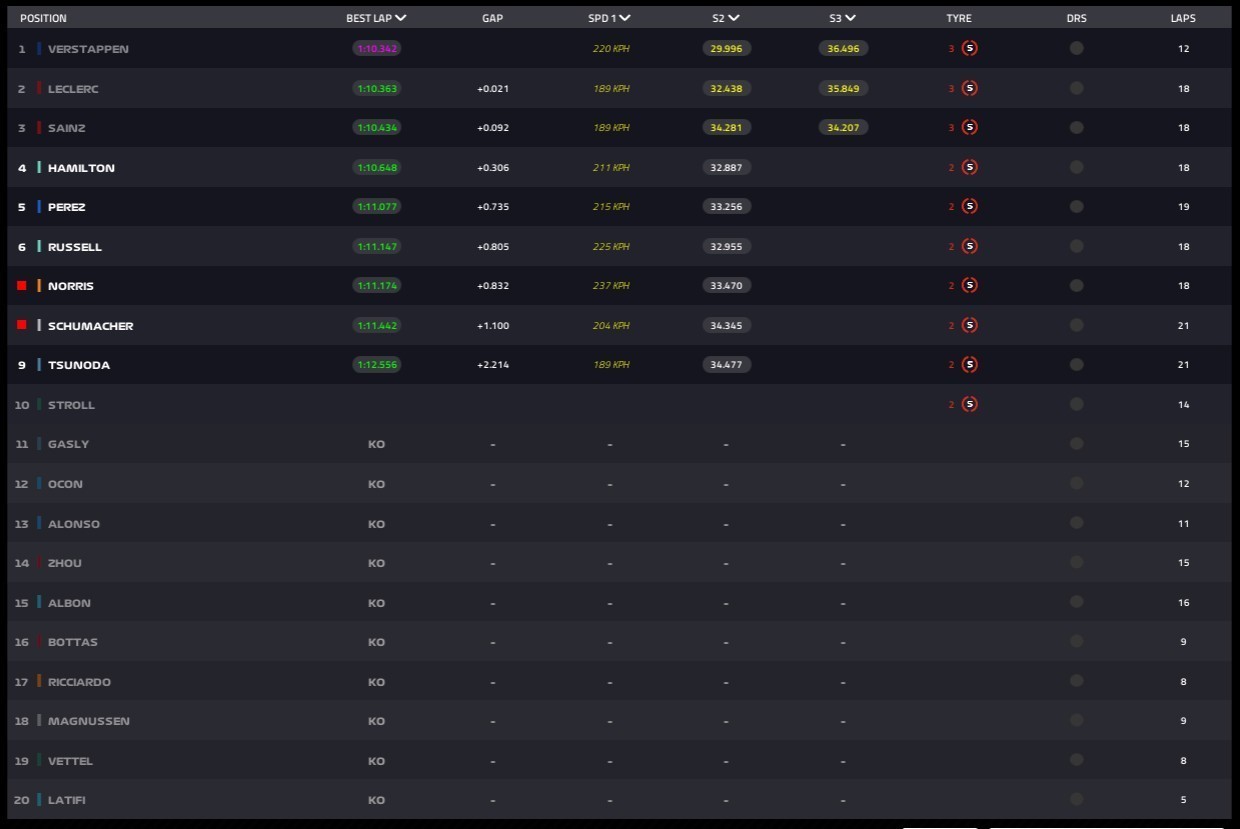Select driver name VETTEL
This screenshot has height=829, width=1240.
(x=70, y=761)
